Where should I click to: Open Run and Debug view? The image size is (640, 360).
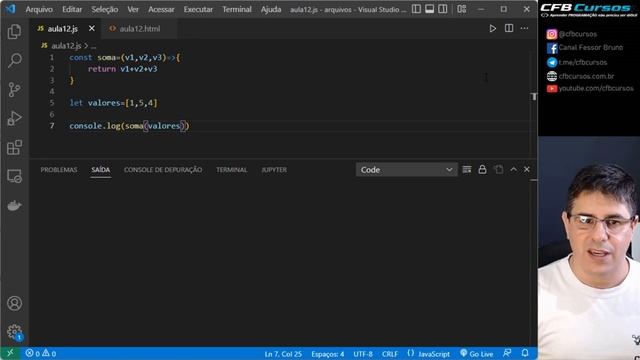(14, 118)
